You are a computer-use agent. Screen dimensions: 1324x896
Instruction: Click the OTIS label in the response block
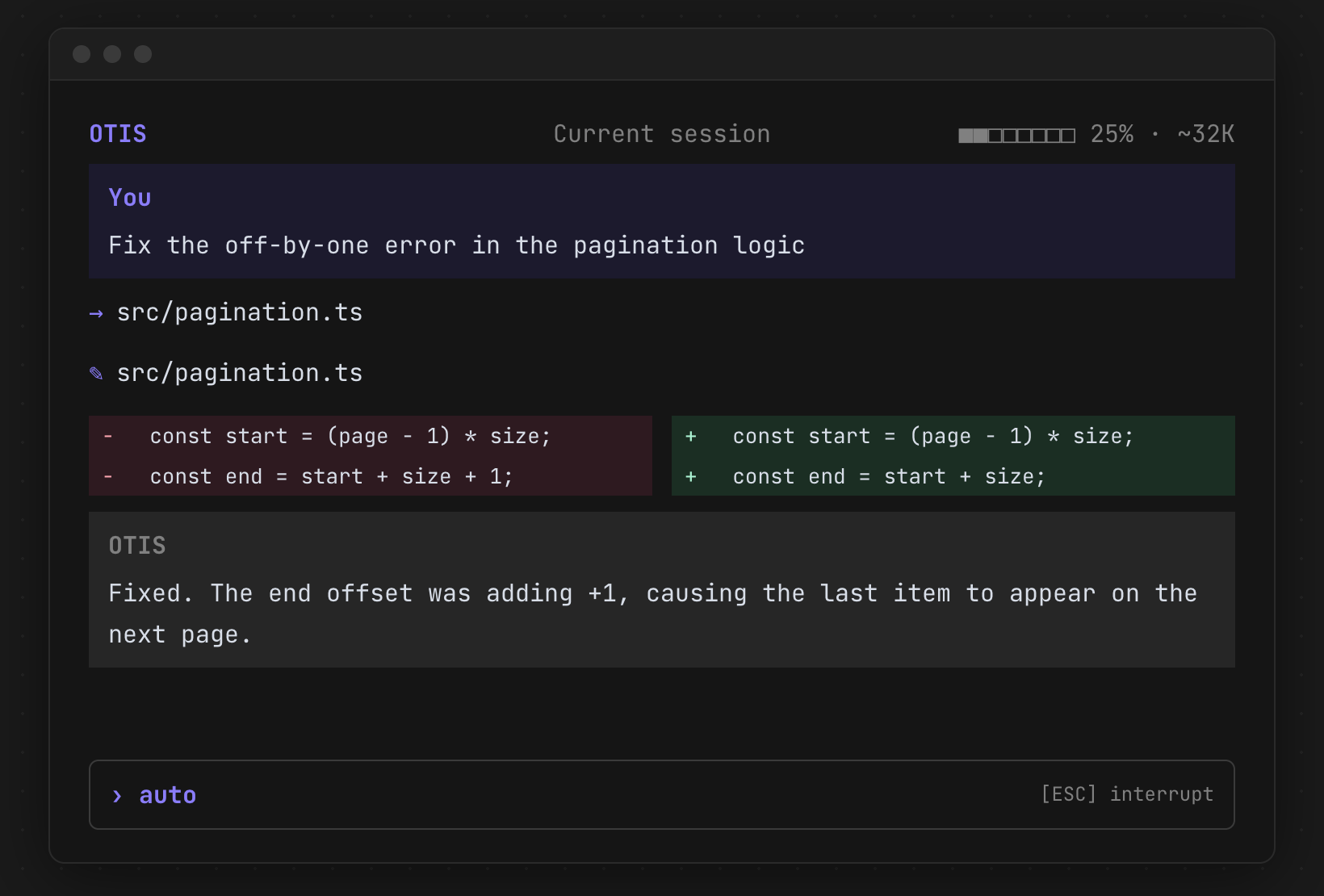click(x=137, y=546)
